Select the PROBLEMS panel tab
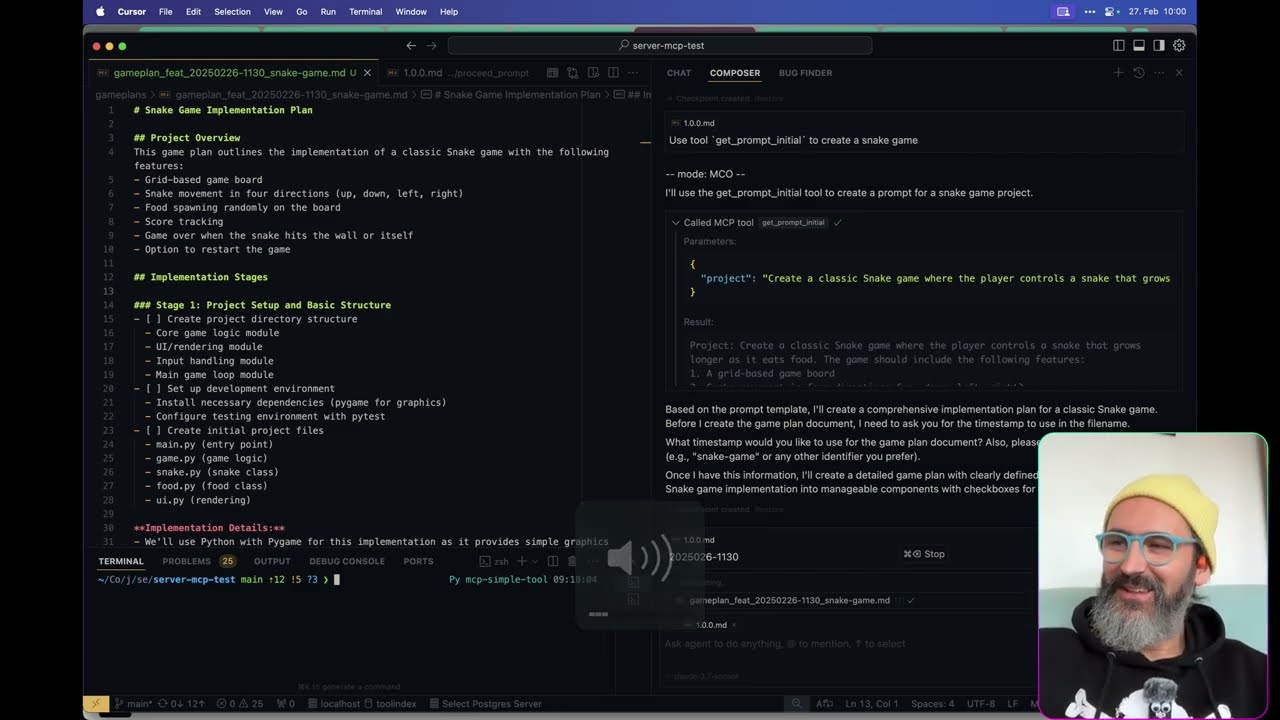The image size is (1280, 720). (x=198, y=562)
